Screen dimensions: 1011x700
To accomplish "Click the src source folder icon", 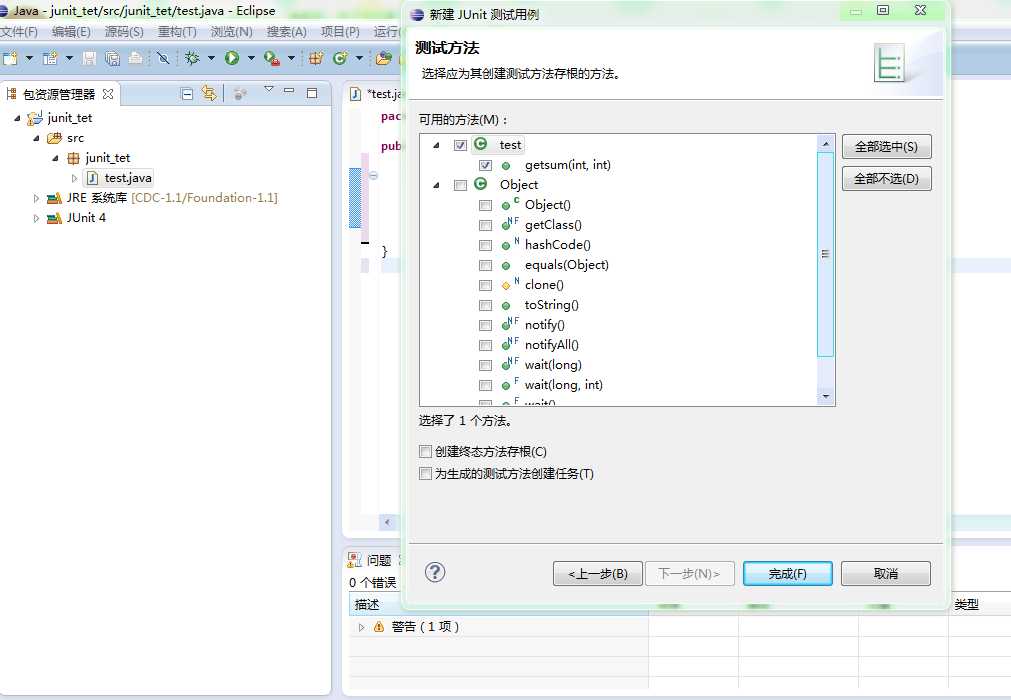I will 54,138.
